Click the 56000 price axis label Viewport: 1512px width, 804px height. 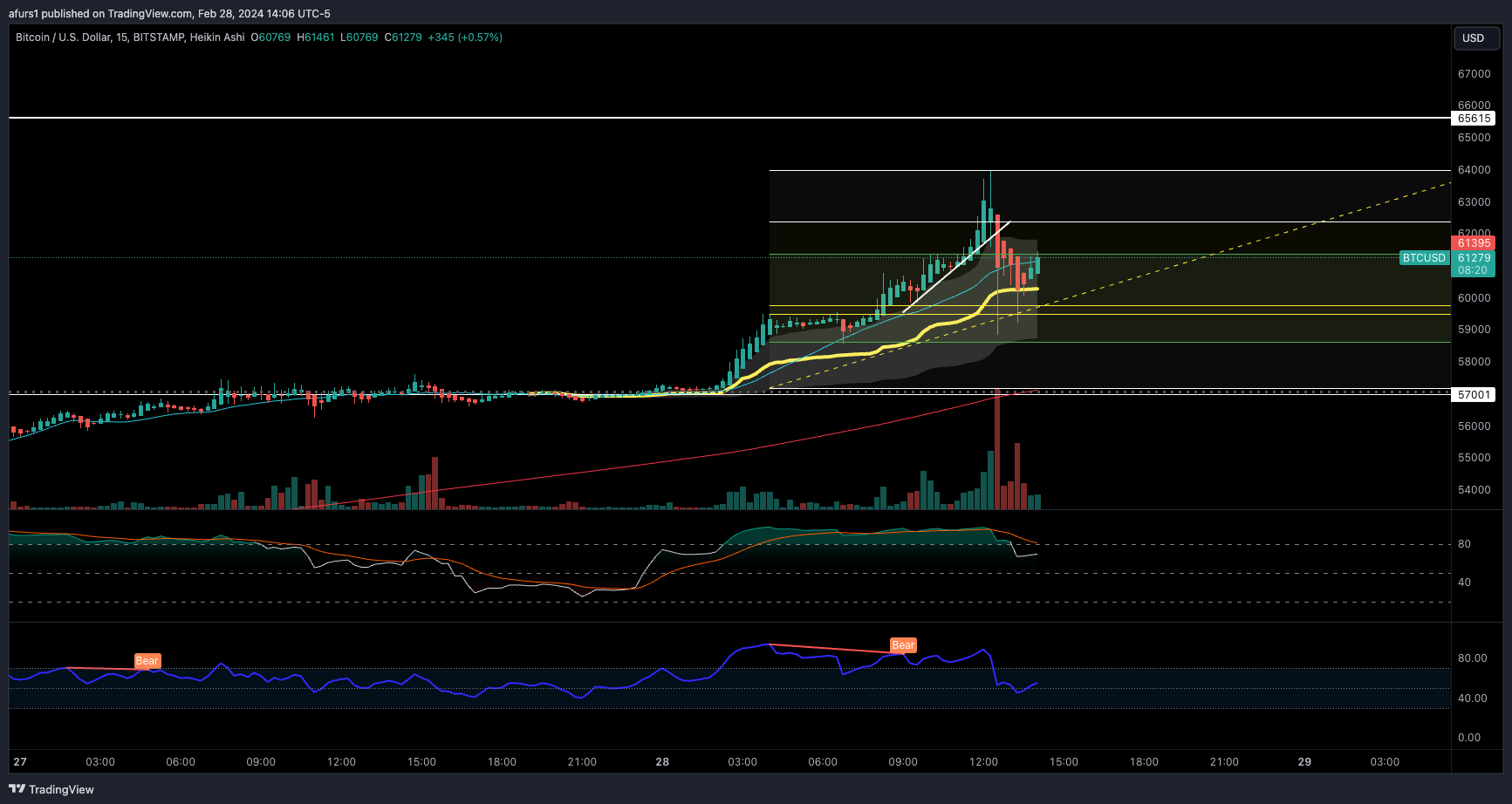(x=1474, y=426)
